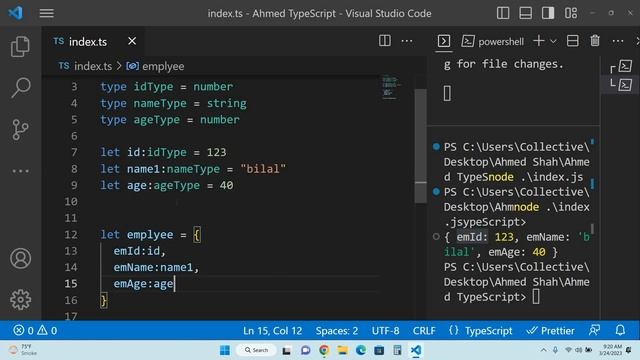Click the word emplyee on line 12
Viewport: 640px width, 360px height.
tap(150, 235)
